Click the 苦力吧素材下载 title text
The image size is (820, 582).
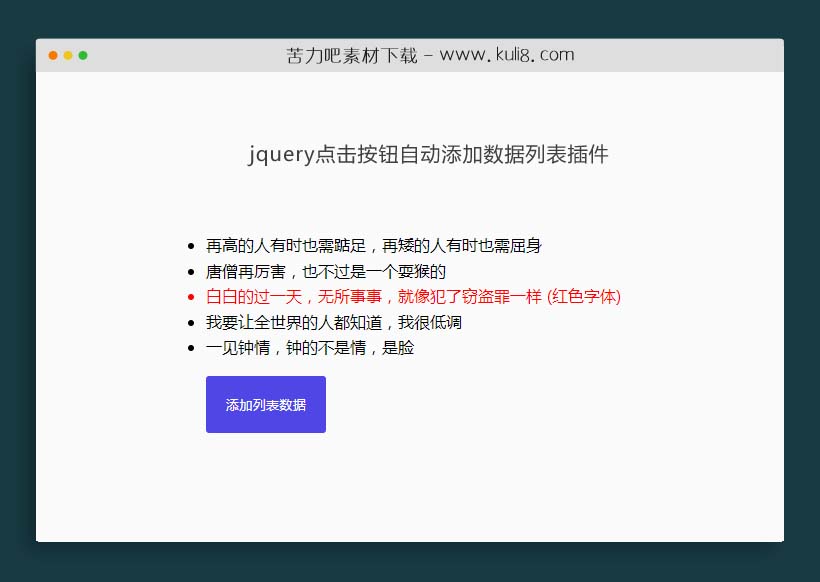350,55
